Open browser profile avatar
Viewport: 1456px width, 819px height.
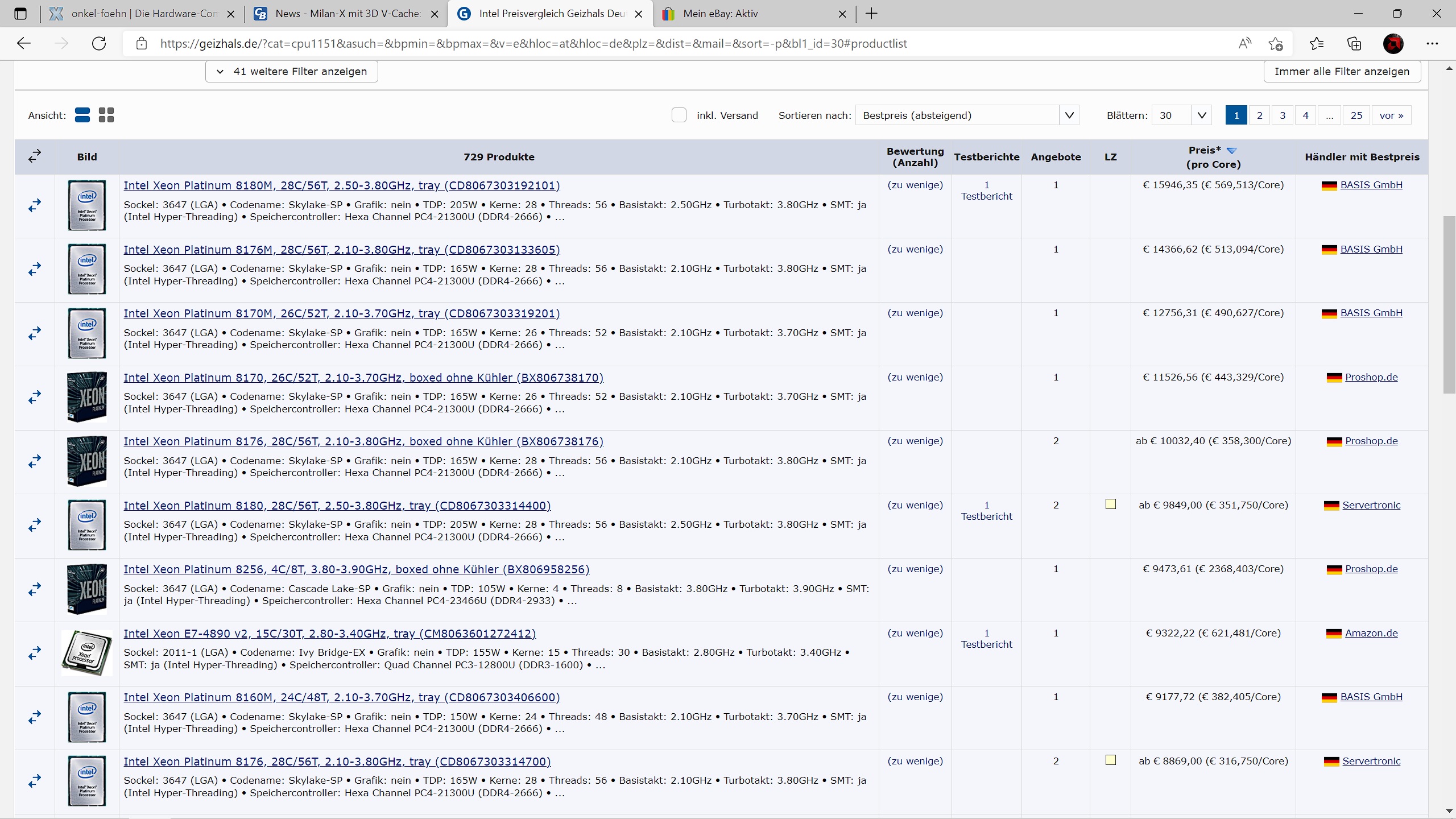coord(1393,44)
